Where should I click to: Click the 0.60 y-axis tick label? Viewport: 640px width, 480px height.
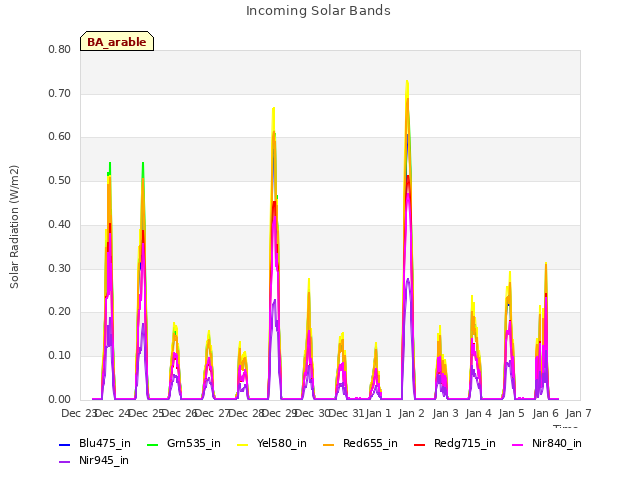tap(60, 137)
